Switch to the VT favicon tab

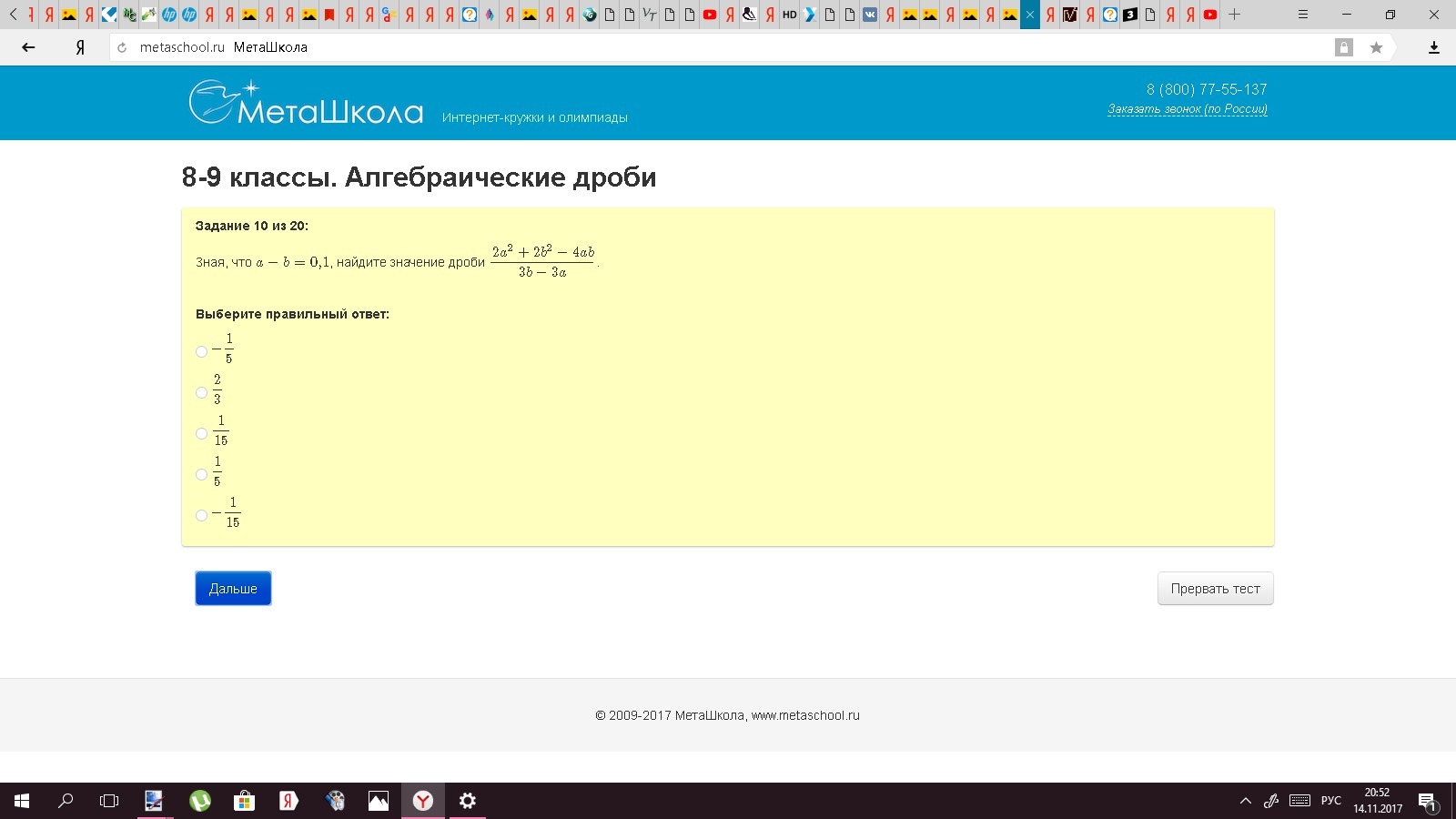click(x=650, y=15)
